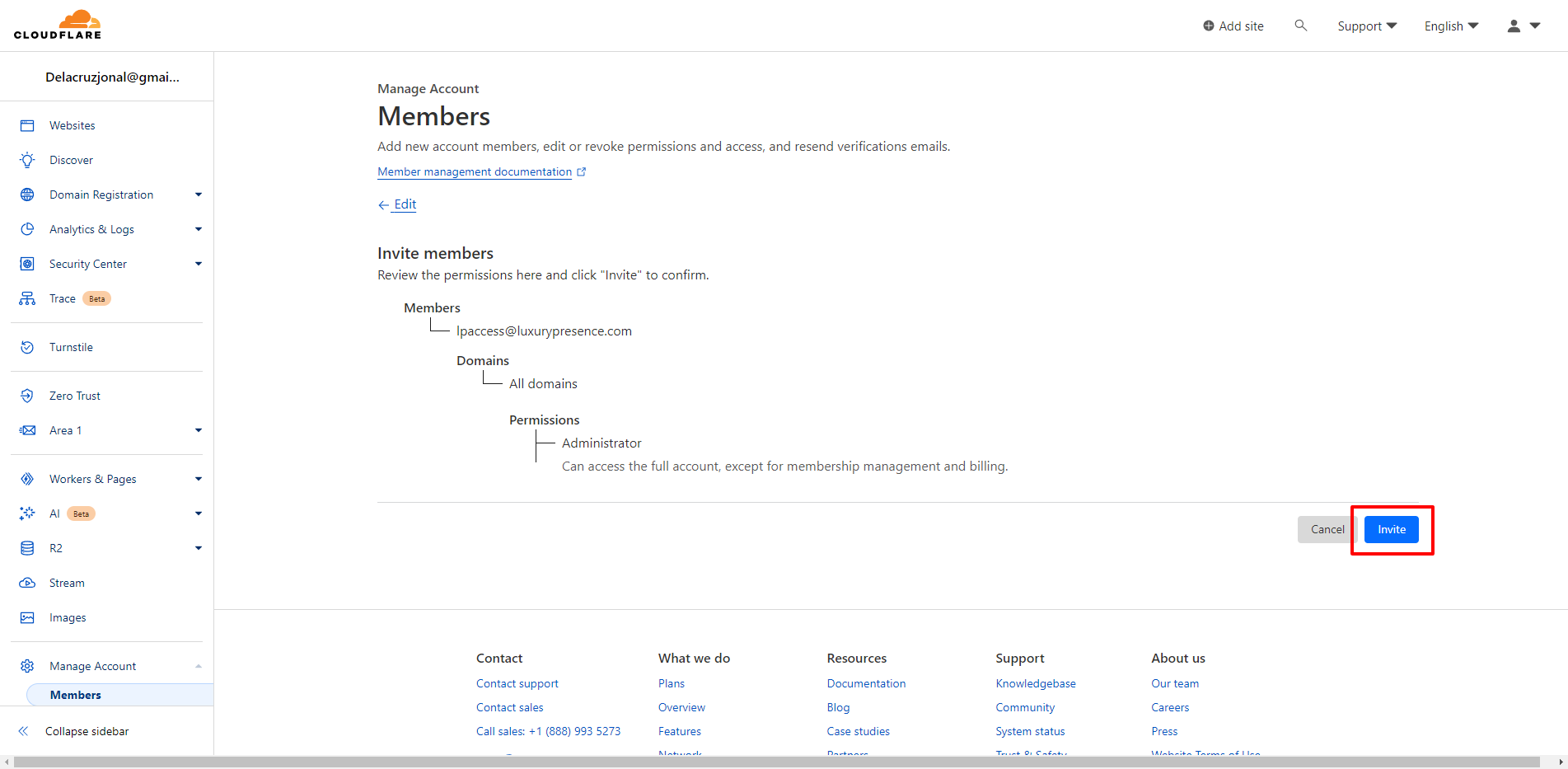Select Members in the sidebar
This screenshot has height=769, width=1568.
(76, 695)
